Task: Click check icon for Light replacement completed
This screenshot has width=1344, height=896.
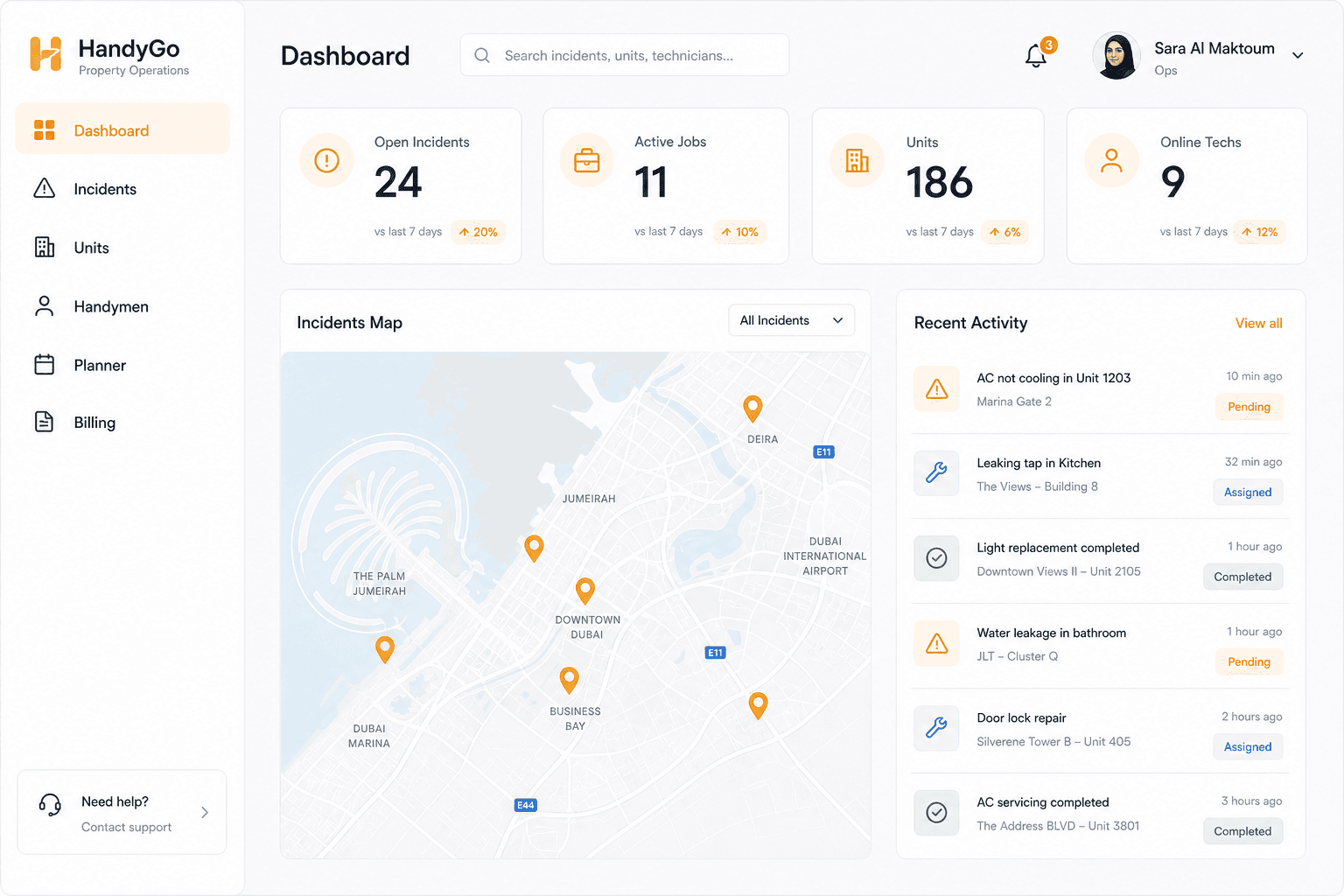Action: [936, 558]
